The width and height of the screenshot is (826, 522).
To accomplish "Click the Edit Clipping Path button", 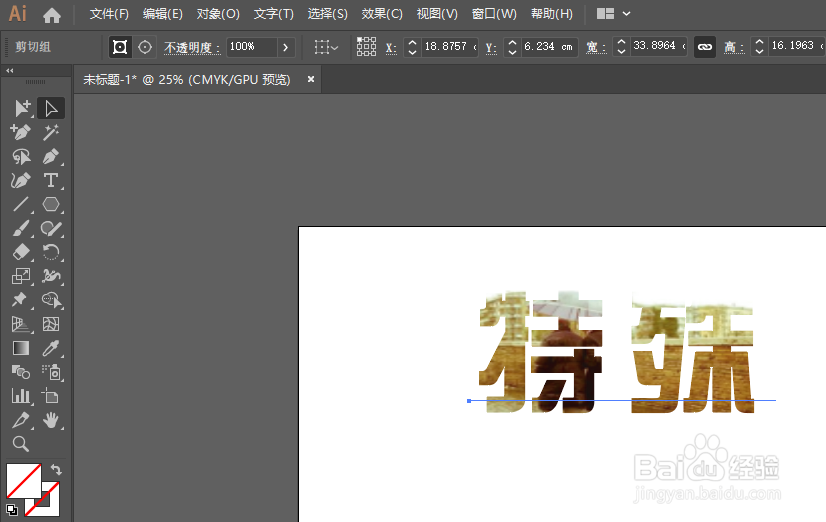I will 120,47.
